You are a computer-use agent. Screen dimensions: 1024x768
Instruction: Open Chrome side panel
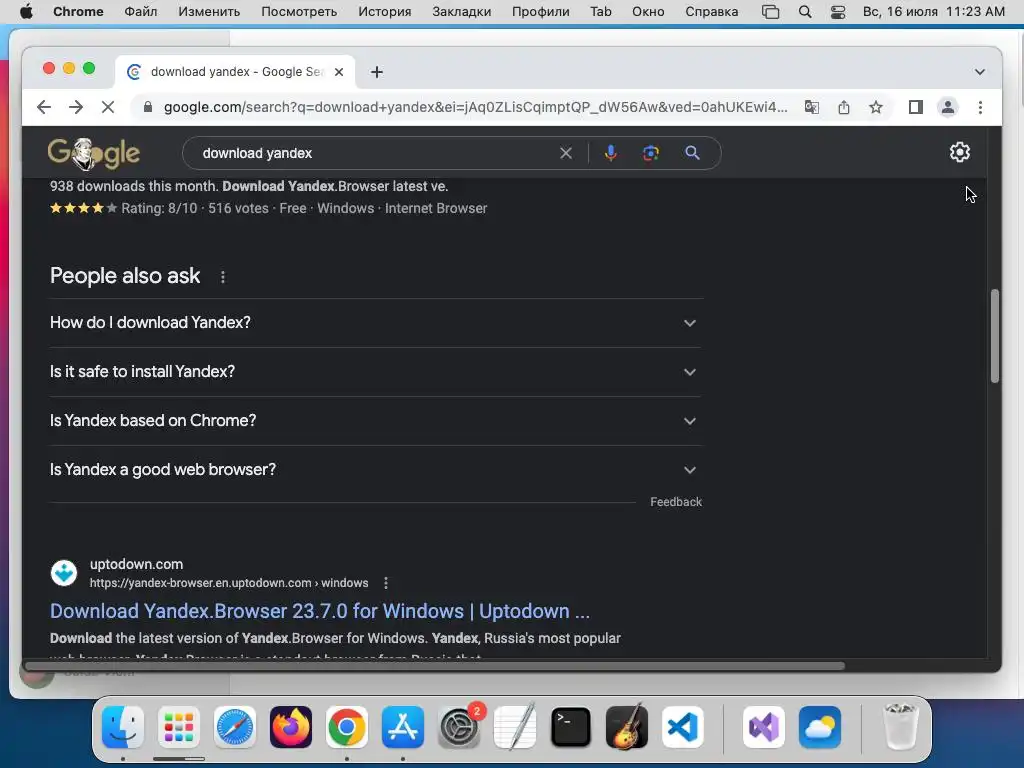(x=916, y=107)
